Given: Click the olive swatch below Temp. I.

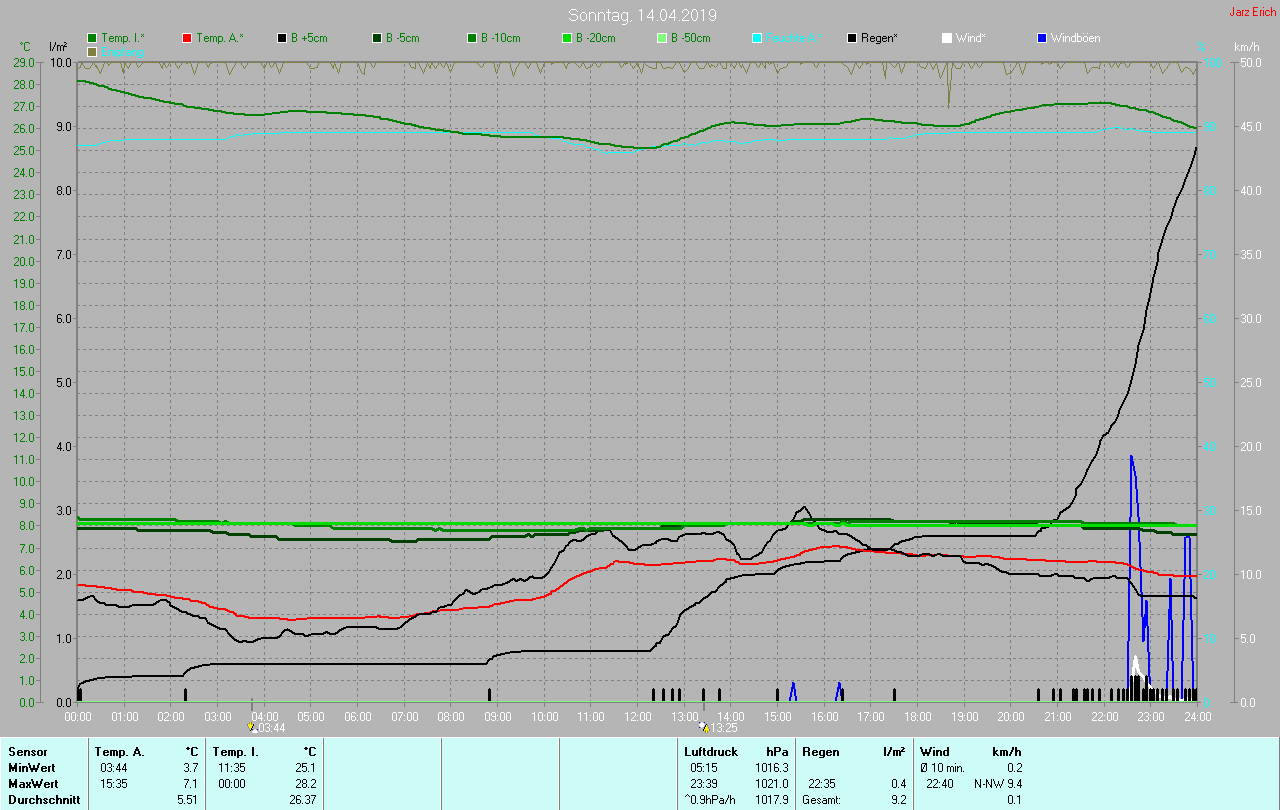Looking at the screenshot, I should [x=93, y=51].
